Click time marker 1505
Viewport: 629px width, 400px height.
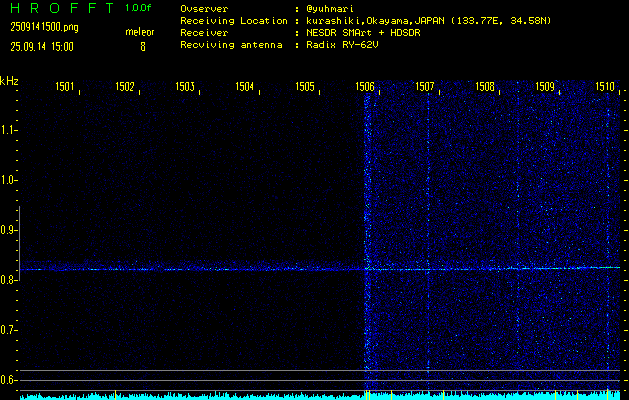click(x=305, y=86)
